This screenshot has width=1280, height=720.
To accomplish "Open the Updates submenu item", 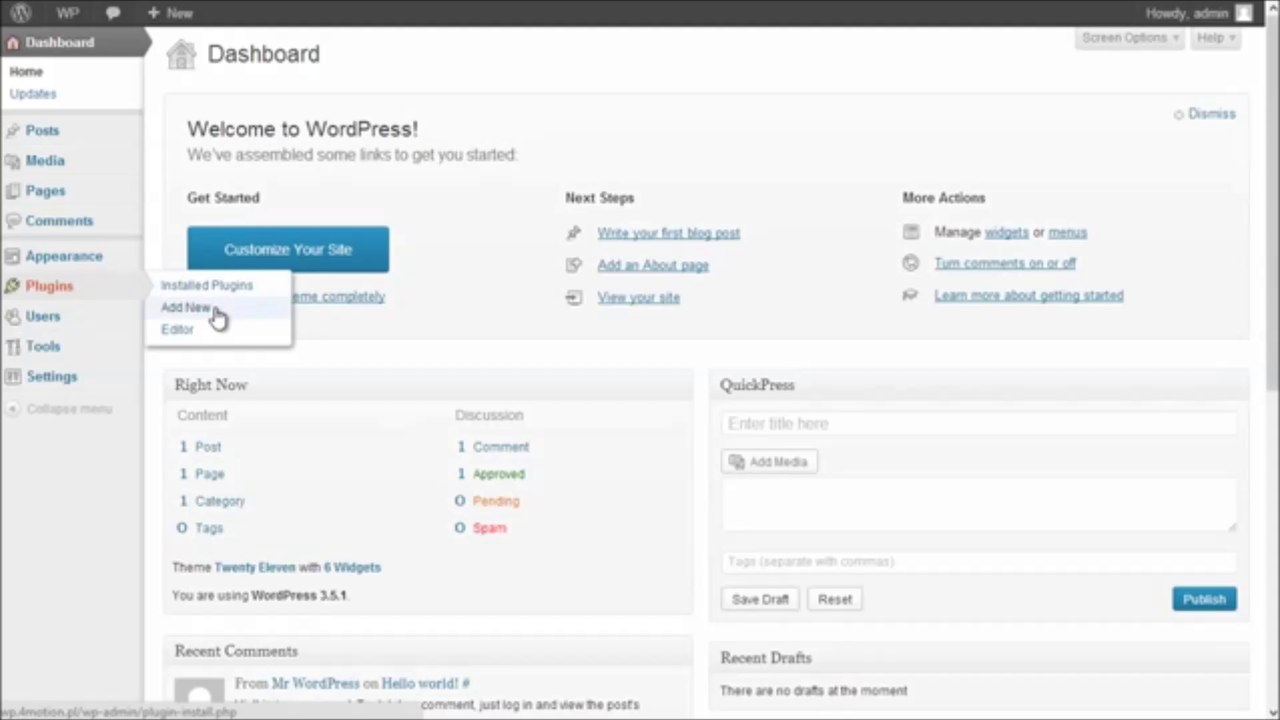I will pyautogui.click(x=33, y=94).
